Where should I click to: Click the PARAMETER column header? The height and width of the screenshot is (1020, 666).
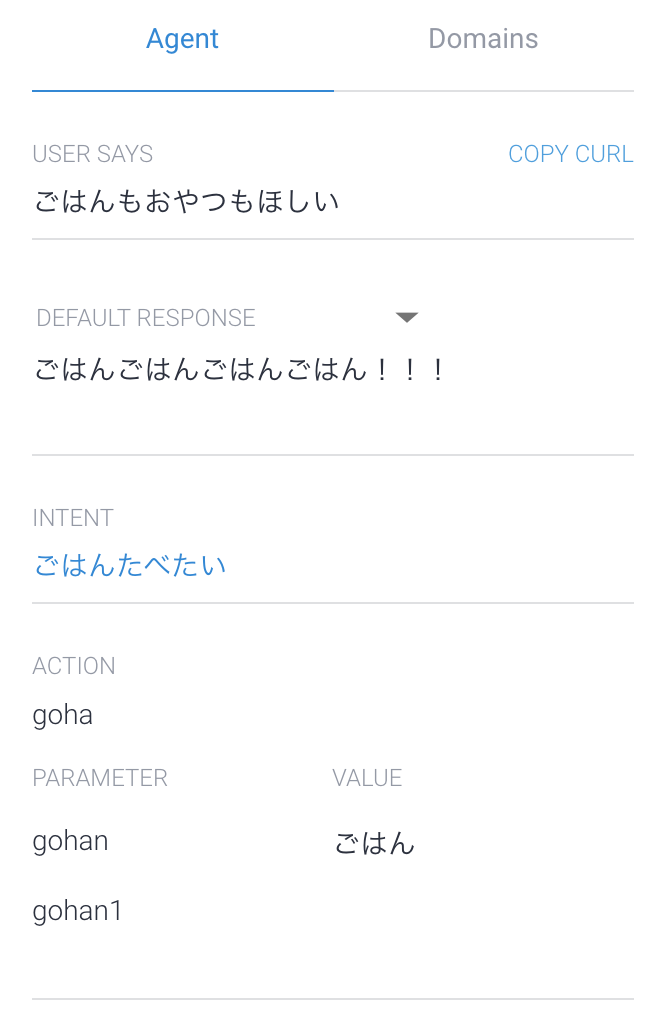coord(100,777)
